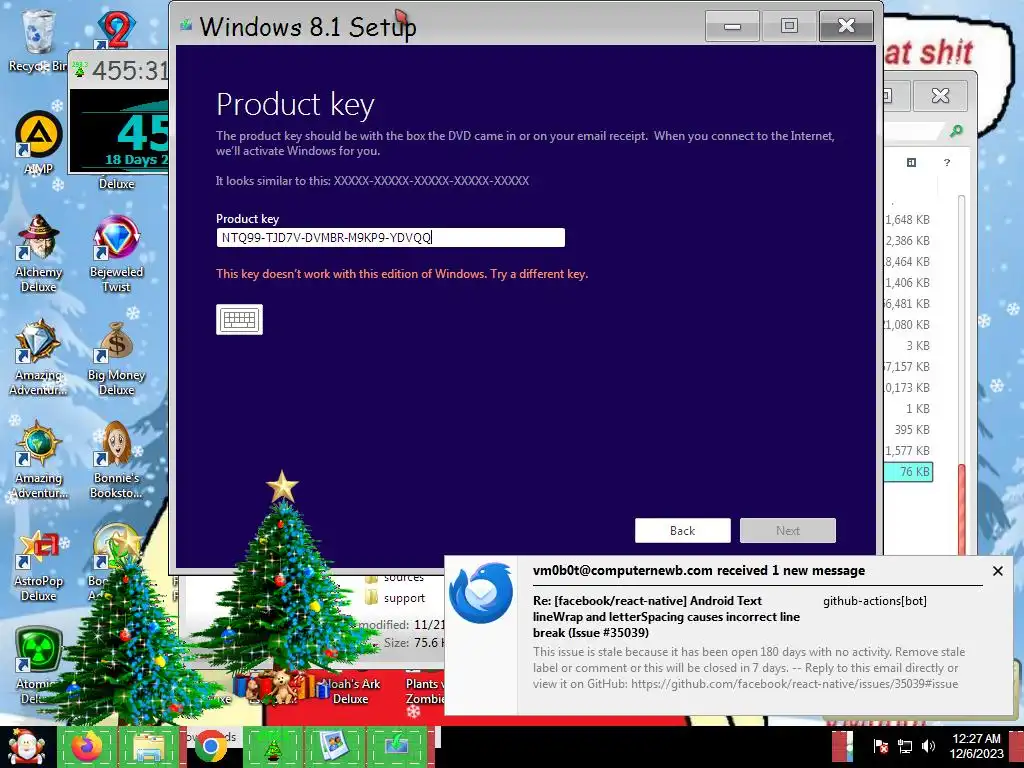Viewport: 1024px width, 768px height.
Task: Open the react-native Issue #35039 email subject
Action: [x=666, y=616]
